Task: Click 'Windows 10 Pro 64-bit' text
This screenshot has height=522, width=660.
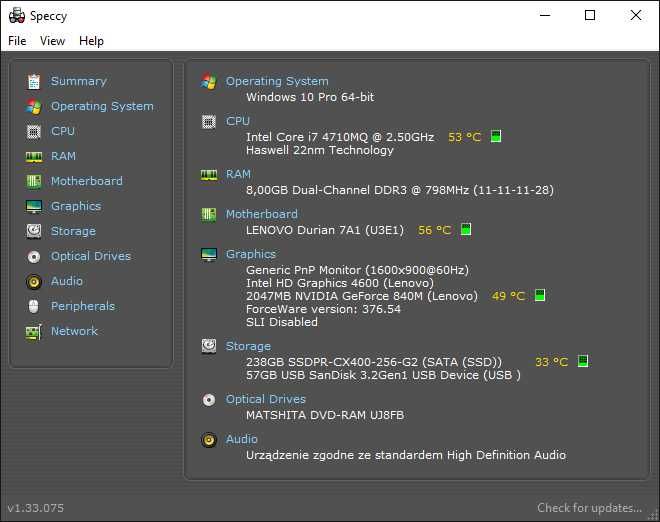Action: coord(310,97)
